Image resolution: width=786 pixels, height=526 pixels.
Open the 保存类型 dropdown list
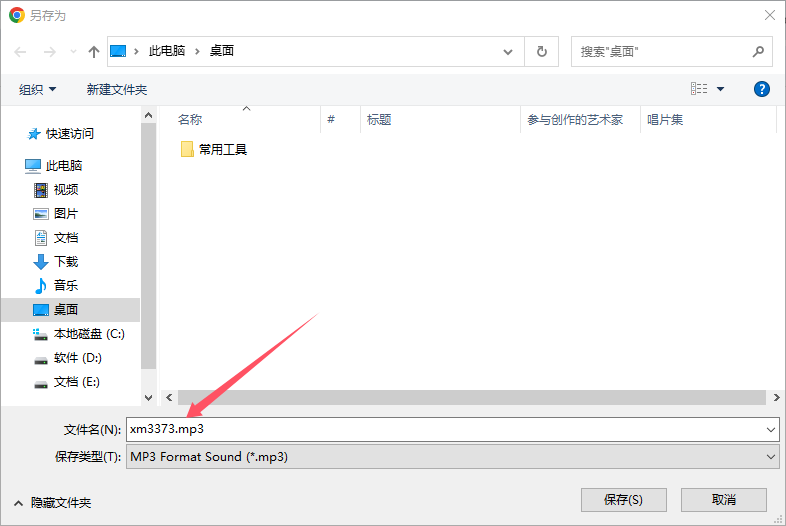click(x=451, y=456)
